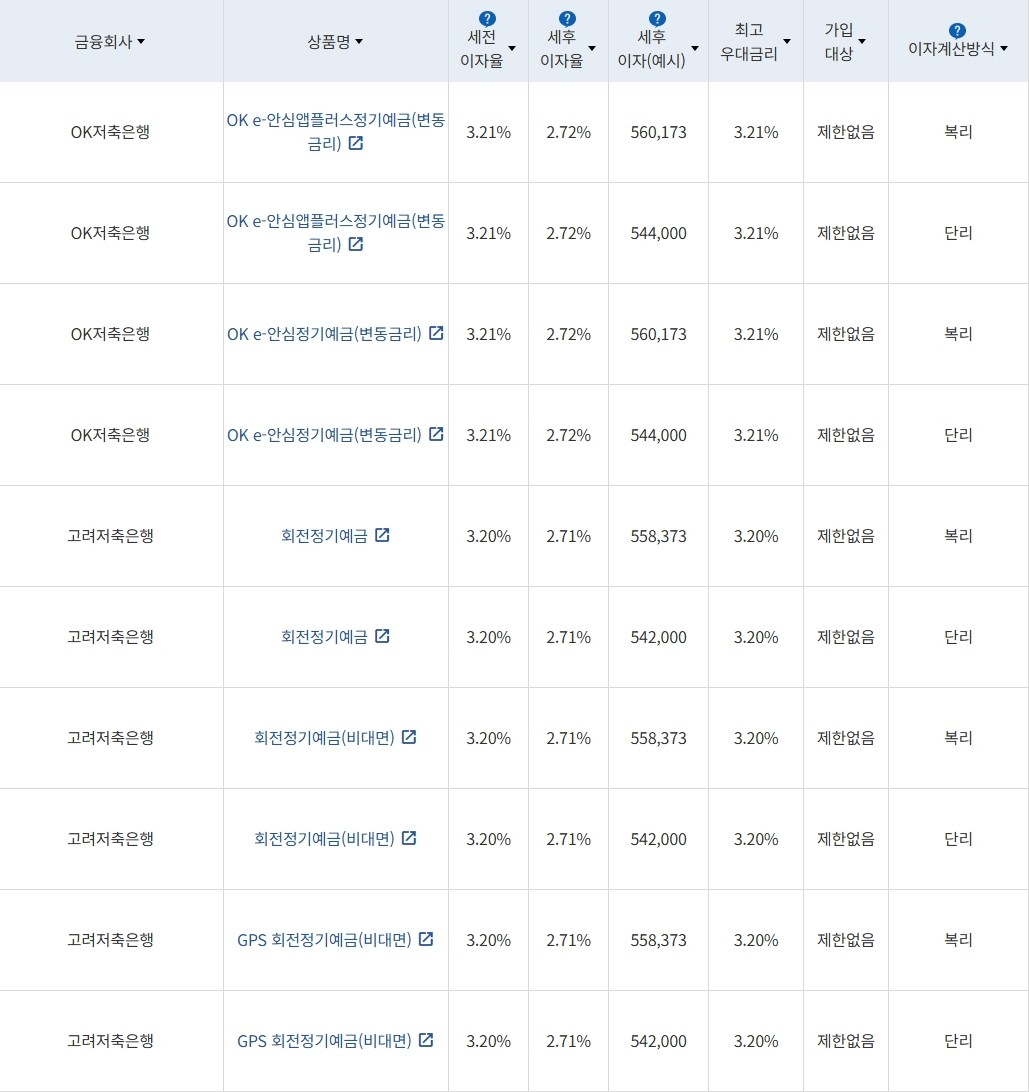Open external link icon next to first 회전정기예금
Screen dimensions: 1029x1092
tap(382, 536)
